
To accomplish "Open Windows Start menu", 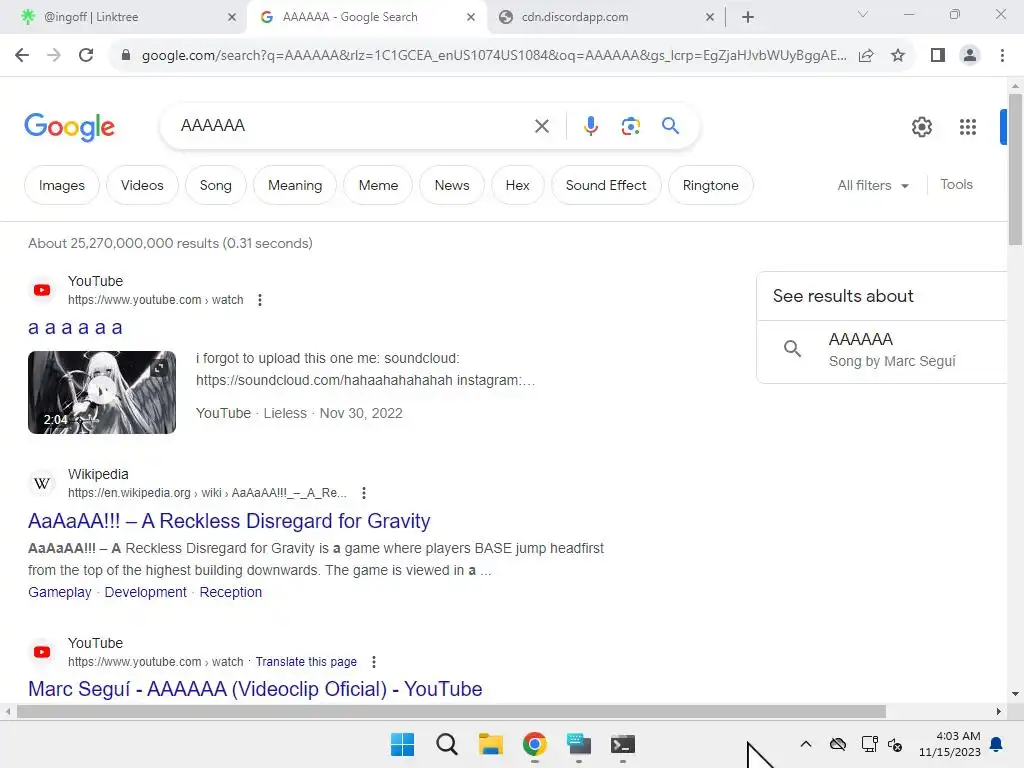I will [x=402, y=744].
